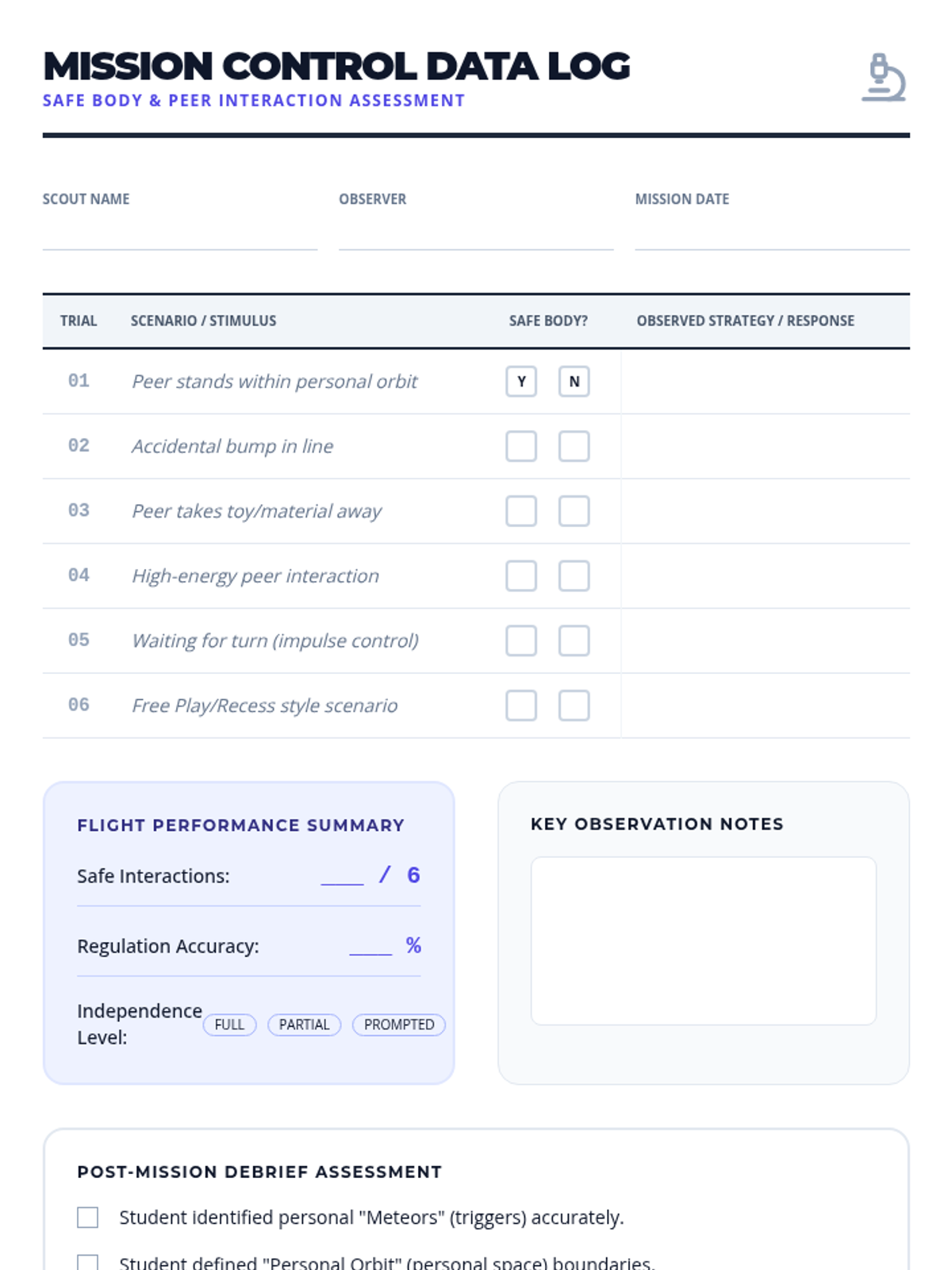Check first box for Free Play/Recess scenario
This screenshot has height=1270, width=952.
(521, 706)
